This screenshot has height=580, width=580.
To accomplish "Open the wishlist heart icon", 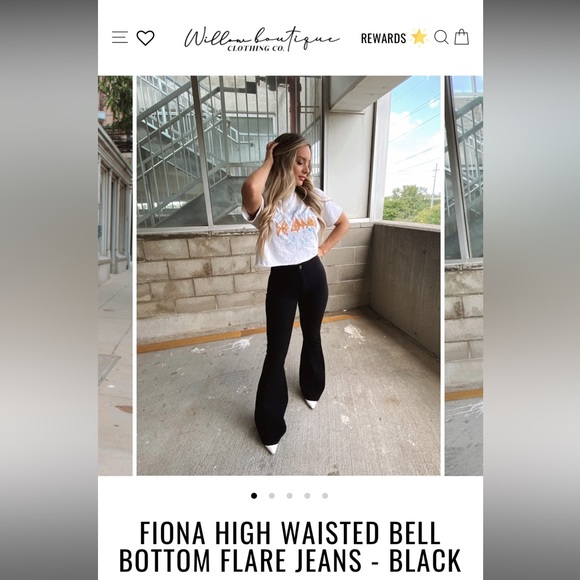I will click(145, 38).
